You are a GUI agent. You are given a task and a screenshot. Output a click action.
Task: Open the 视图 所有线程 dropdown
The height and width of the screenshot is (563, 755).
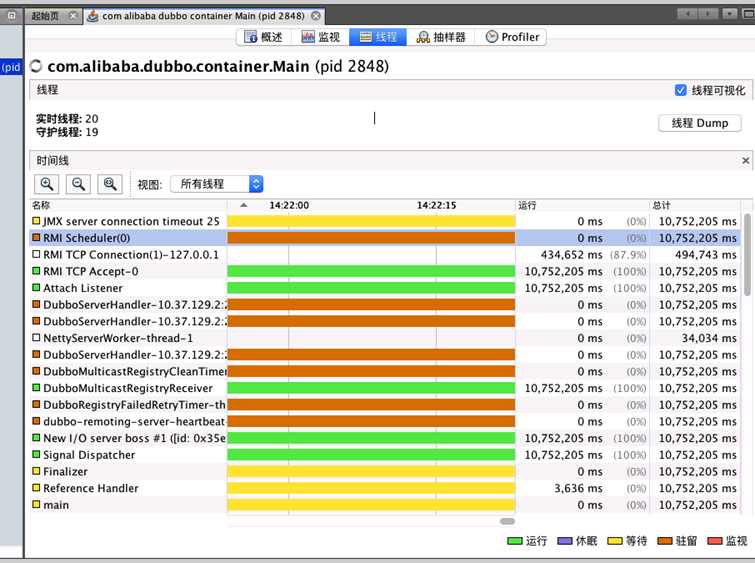217,184
